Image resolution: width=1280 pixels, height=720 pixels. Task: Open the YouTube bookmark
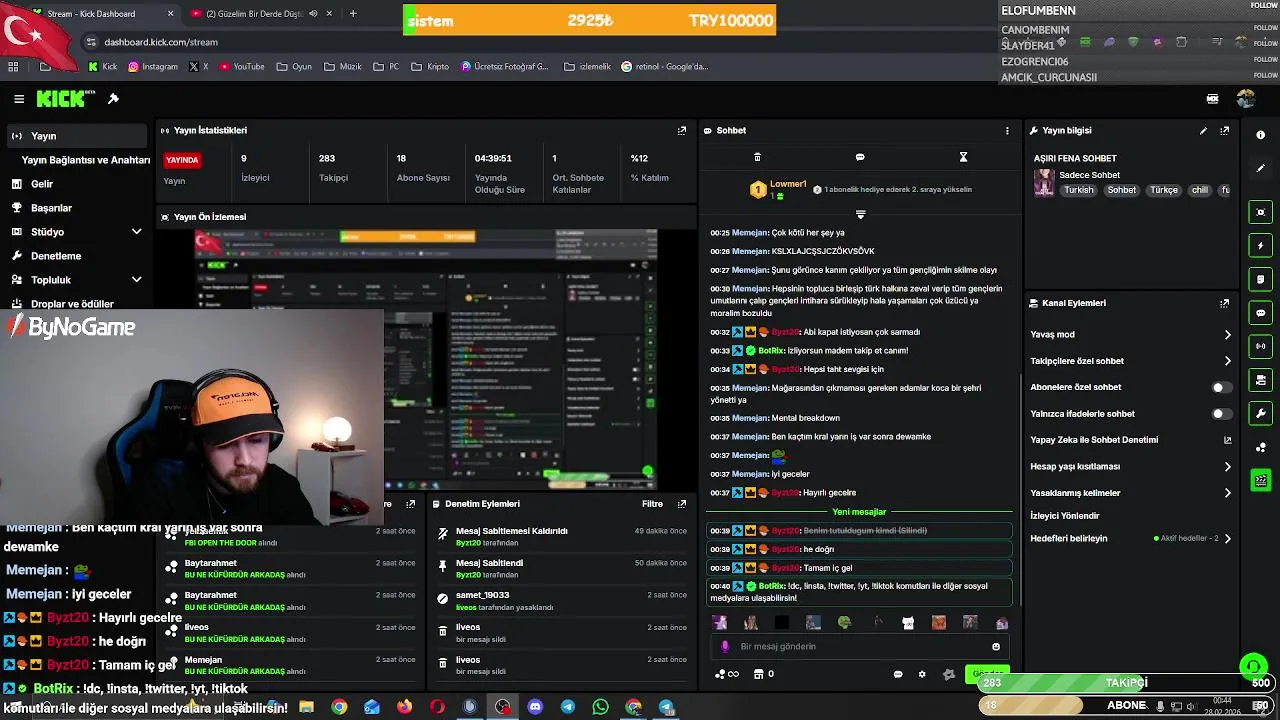(x=241, y=67)
